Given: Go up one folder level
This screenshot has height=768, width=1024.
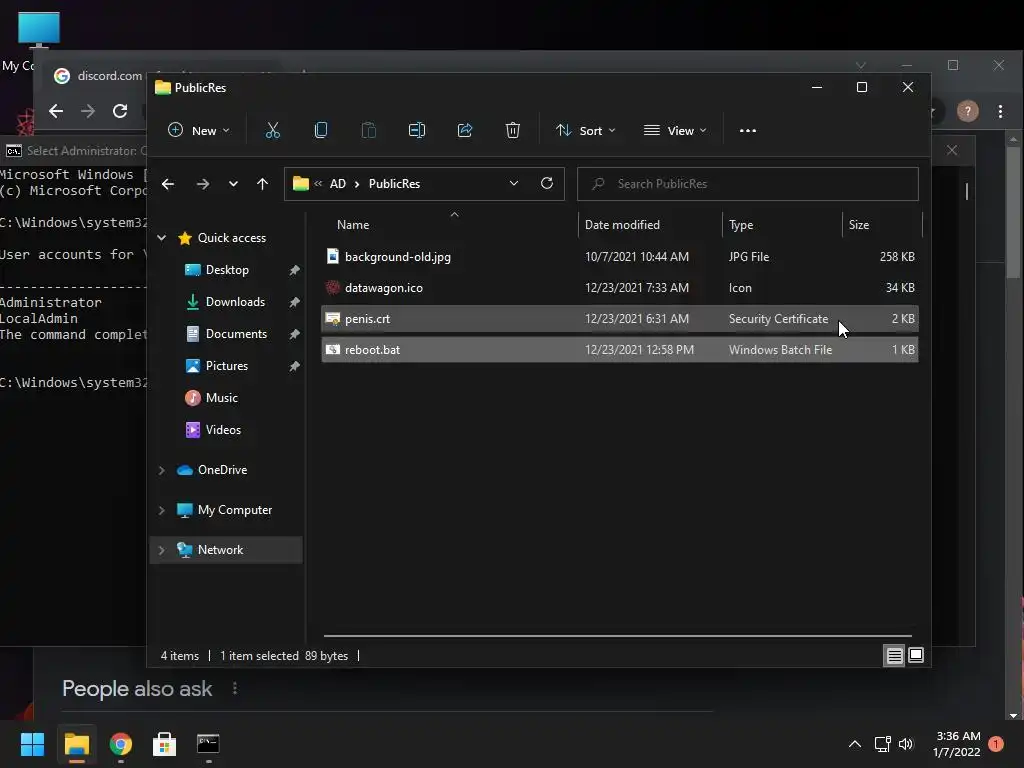Looking at the screenshot, I should point(263,184).
